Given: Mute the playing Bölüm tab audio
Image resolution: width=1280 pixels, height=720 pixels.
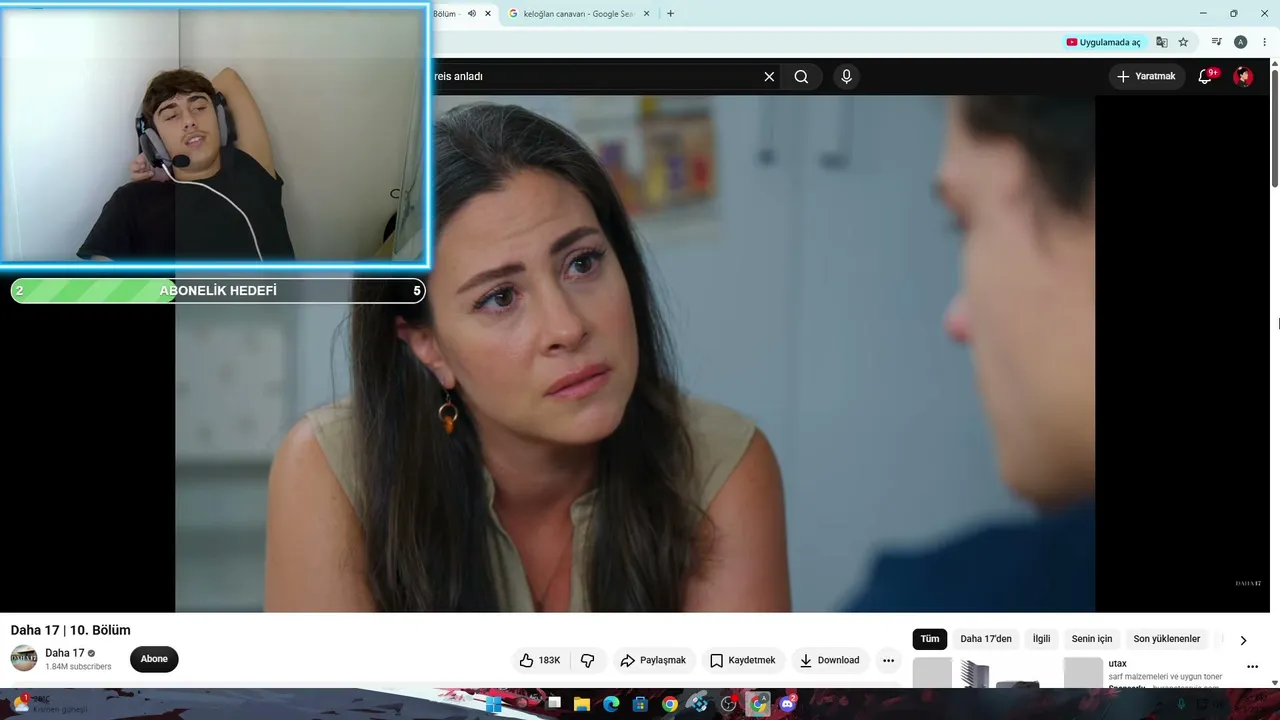Looking at the screenshot, I should pos(472,14).
